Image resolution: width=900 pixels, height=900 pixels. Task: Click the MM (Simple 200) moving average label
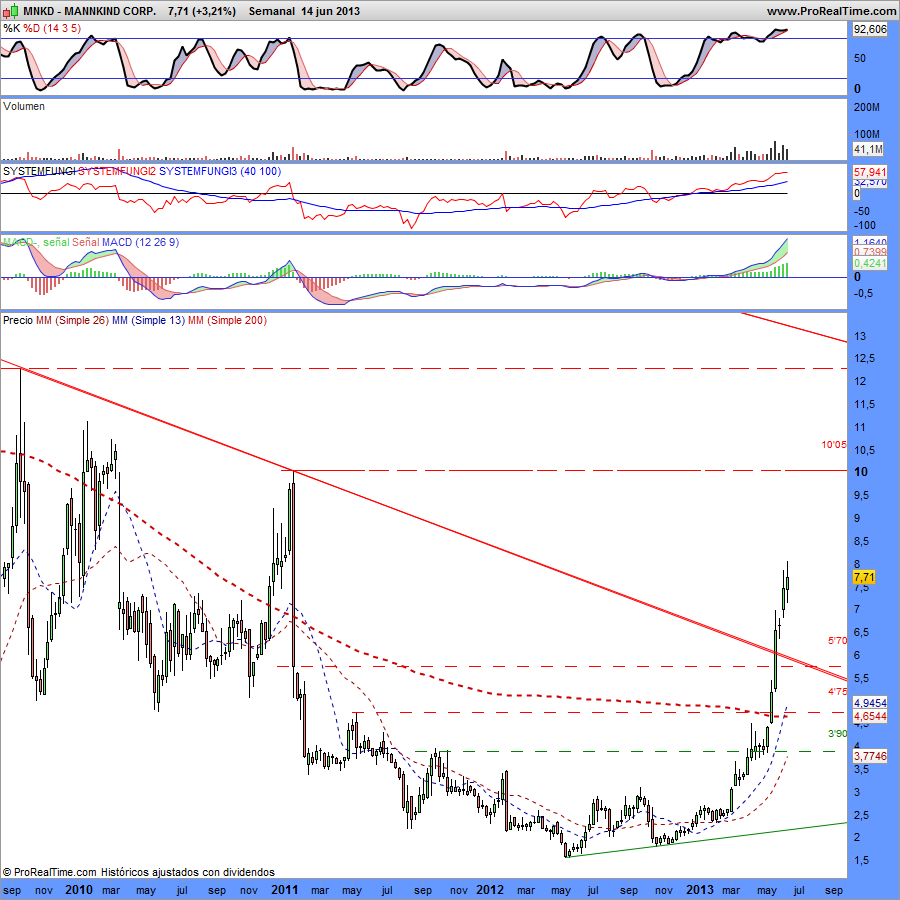[227, 320]
